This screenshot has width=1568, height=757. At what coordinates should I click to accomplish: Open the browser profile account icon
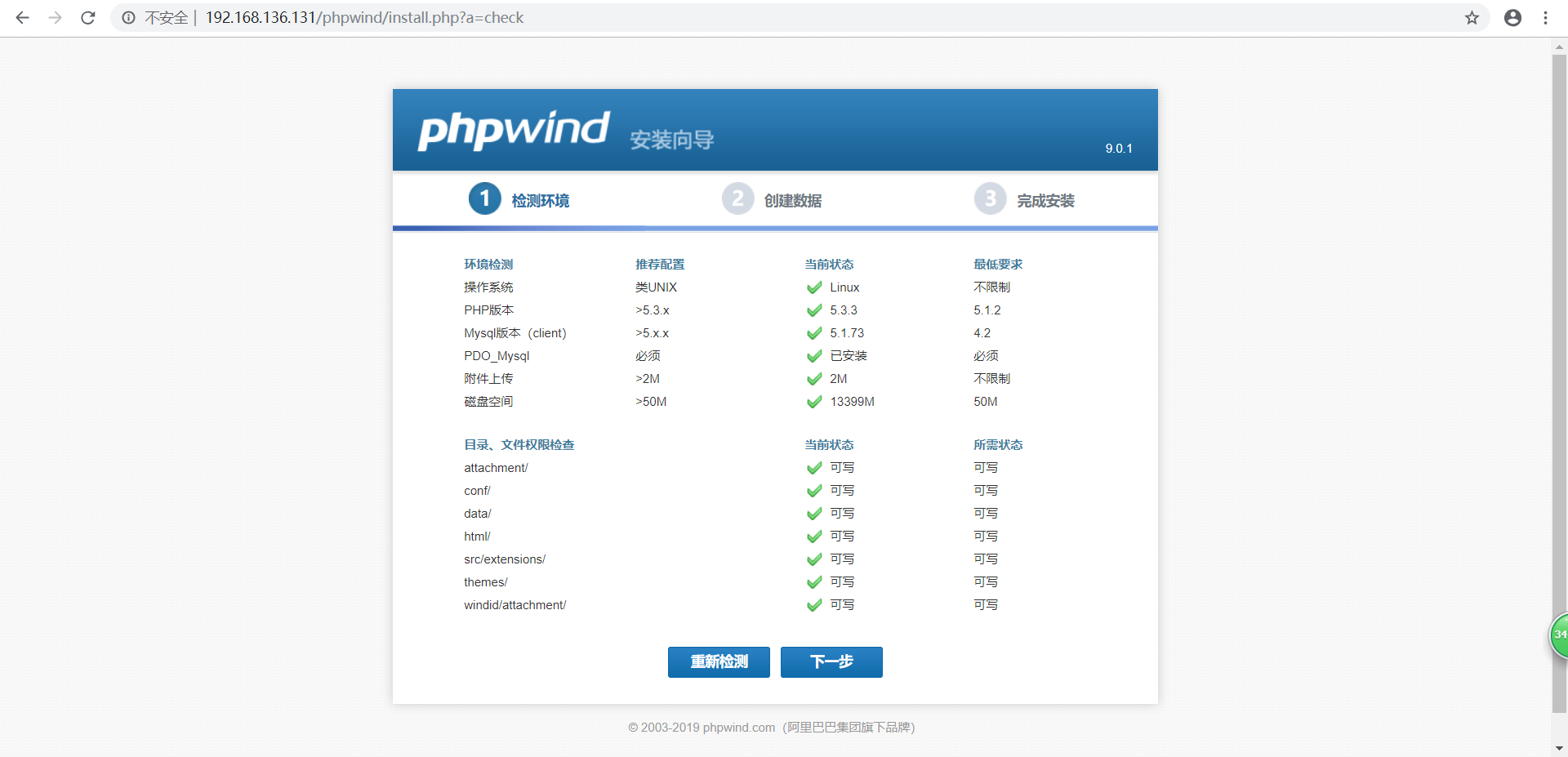(1512, 17)
